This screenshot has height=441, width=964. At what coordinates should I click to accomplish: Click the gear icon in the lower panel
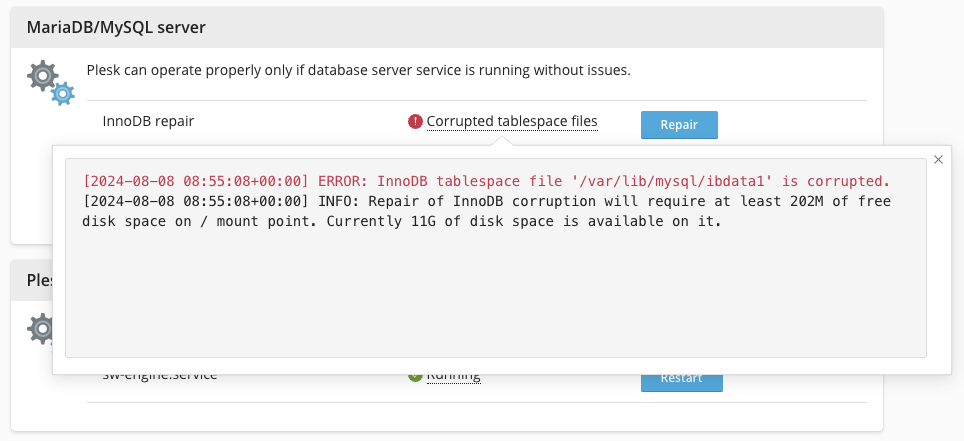[40, 327]
